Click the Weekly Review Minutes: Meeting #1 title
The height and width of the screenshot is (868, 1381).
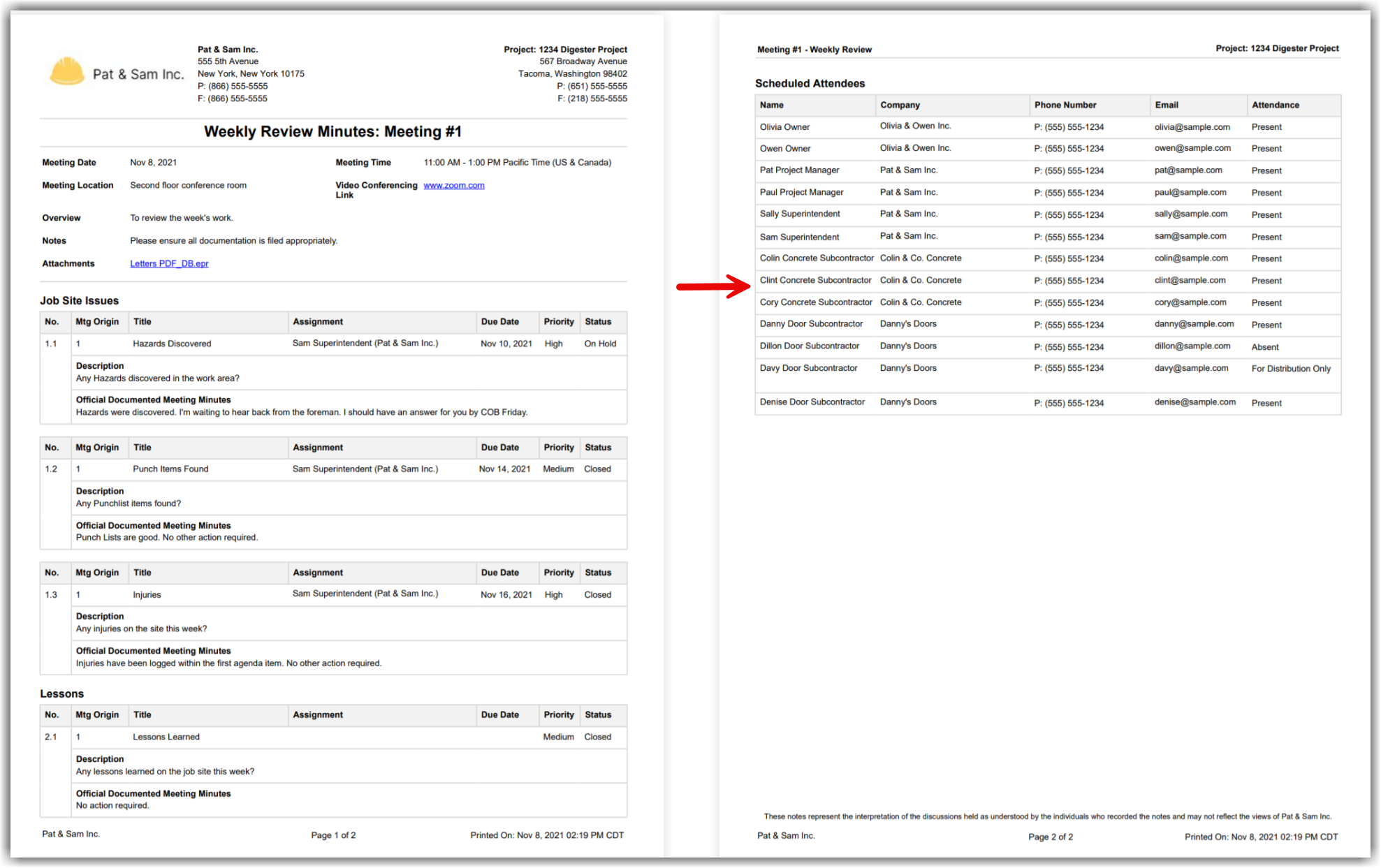pyautogui.click(x=333, y=131)
